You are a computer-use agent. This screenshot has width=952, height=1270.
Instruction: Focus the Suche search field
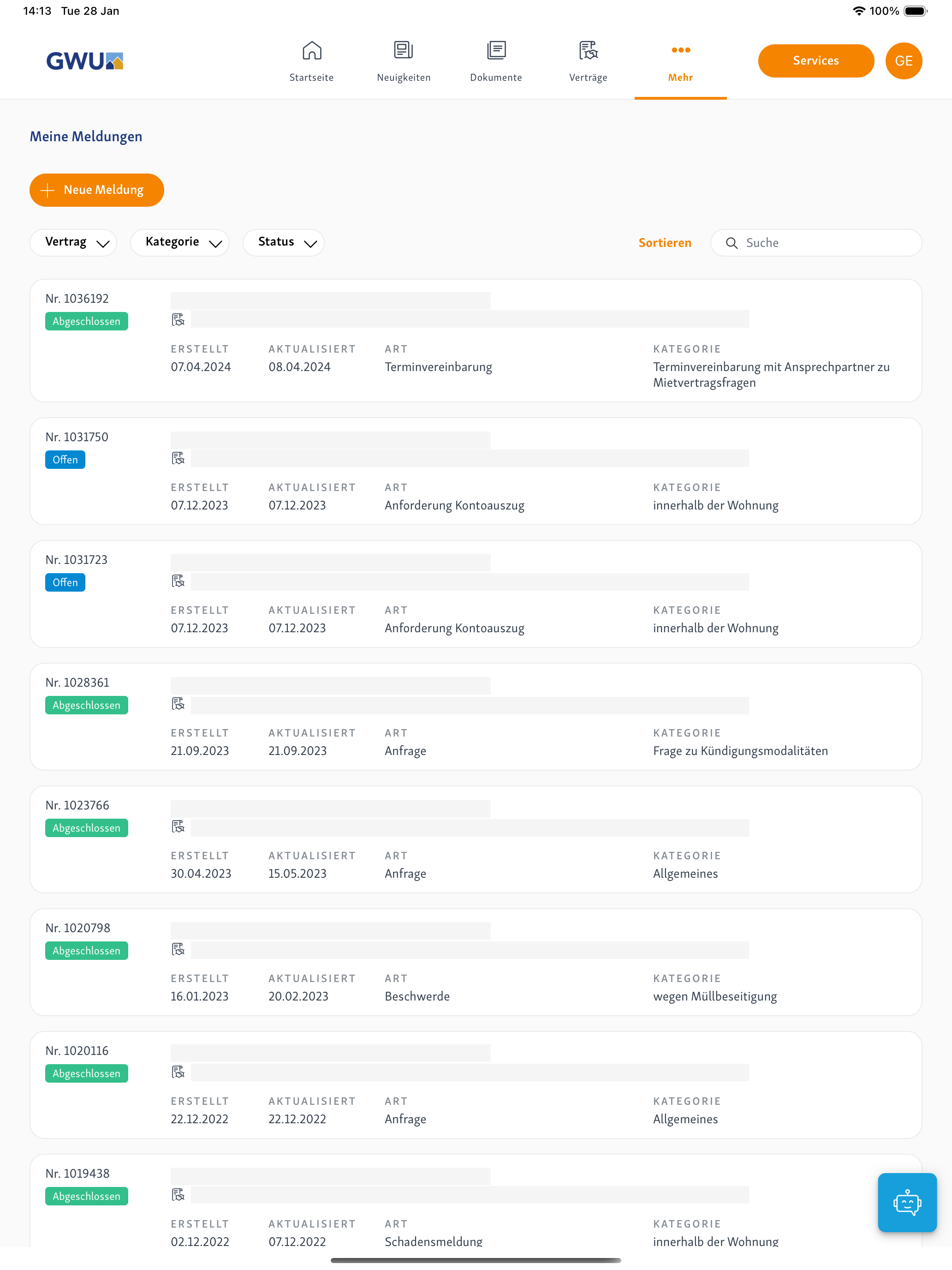pyautogui.click(x=815, y=243)
